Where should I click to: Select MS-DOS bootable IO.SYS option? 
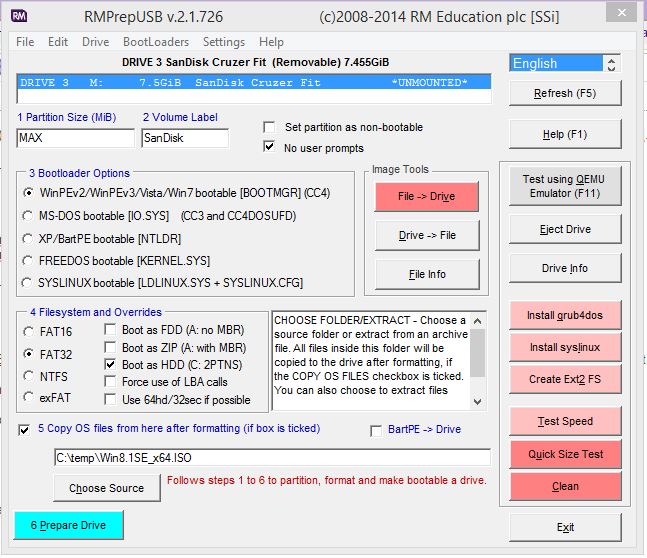(x=28, y=216)
